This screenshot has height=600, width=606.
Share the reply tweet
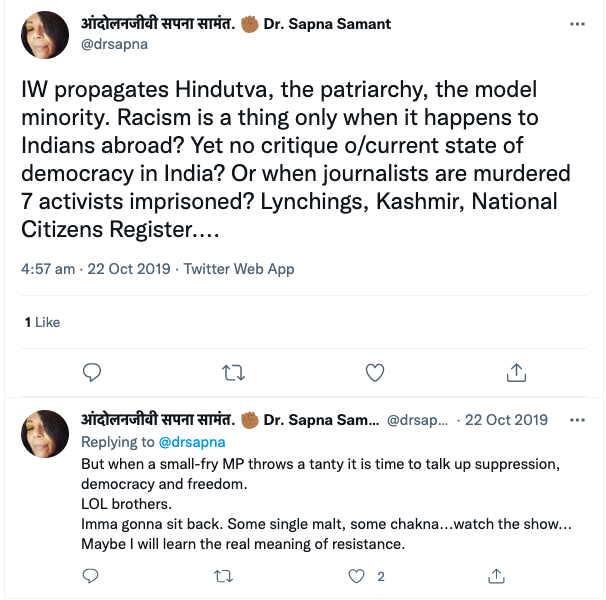coord(495,576)
